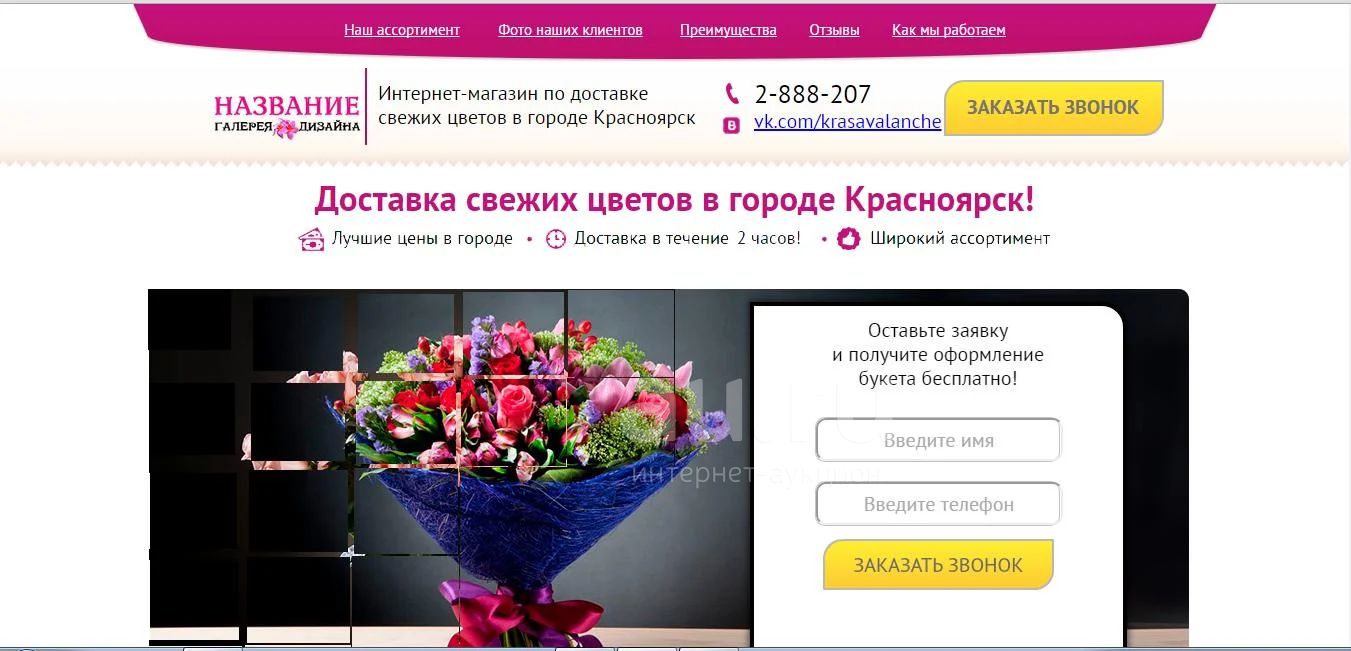
Task: Focus the Введите имя field
Action: tap(938, 440)
